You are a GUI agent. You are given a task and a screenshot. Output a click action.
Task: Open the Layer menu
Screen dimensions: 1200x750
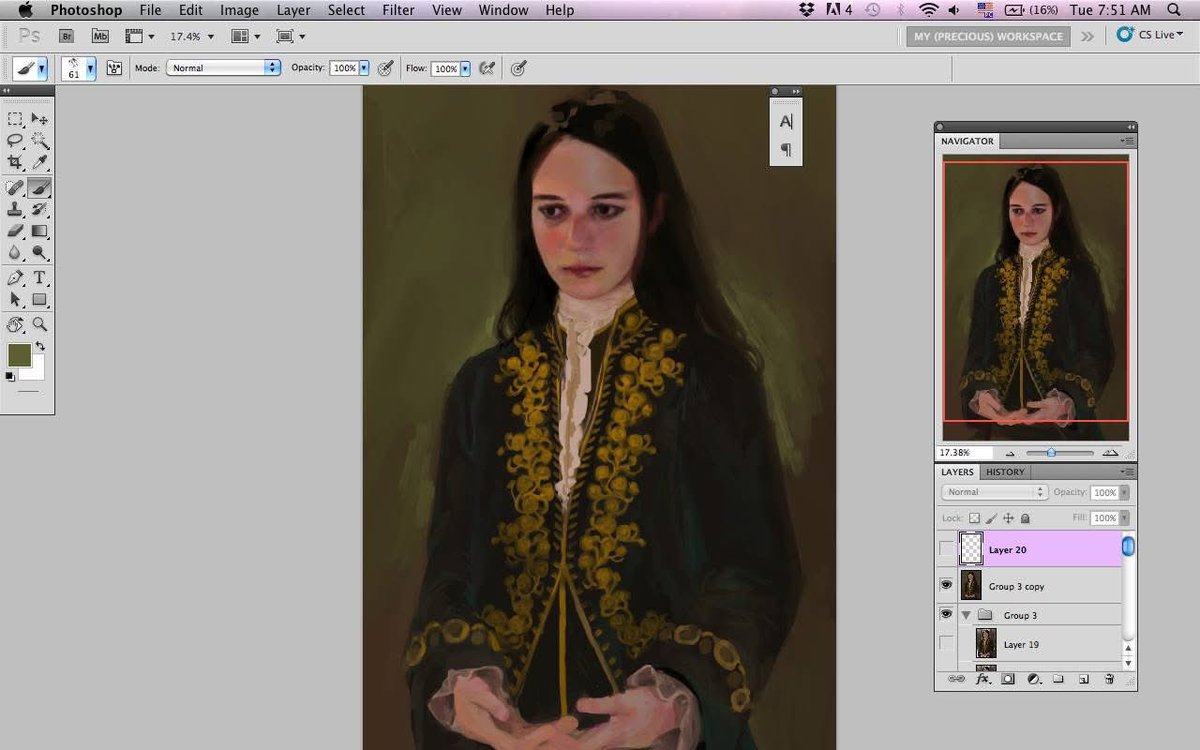(293, 10)
